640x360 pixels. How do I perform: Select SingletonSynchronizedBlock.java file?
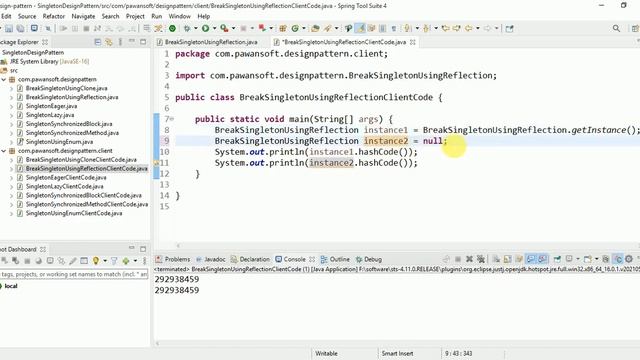[69, 124]
